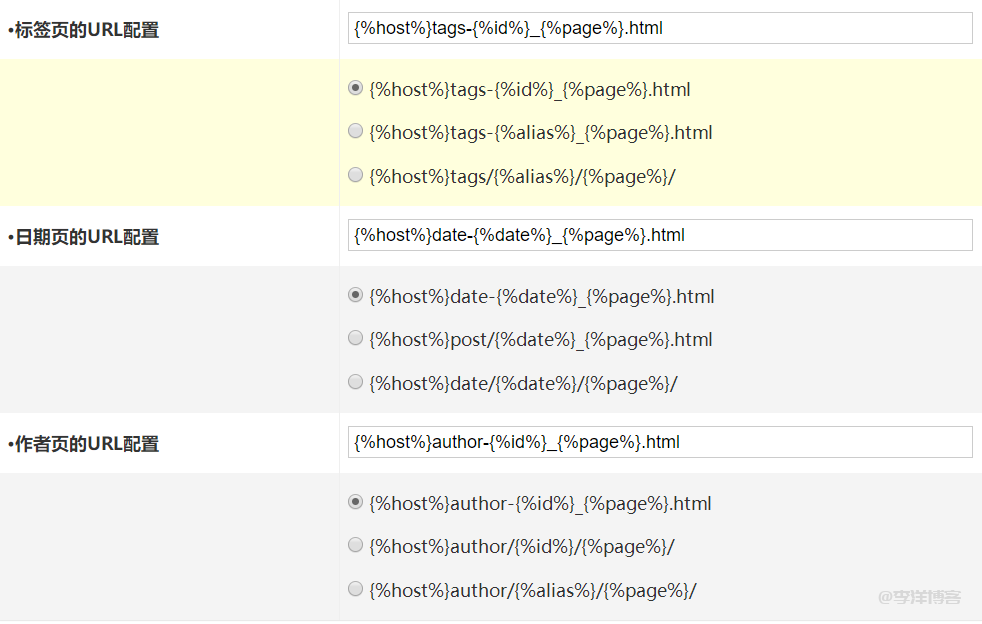Click the author page URL configuration text field
This screenshot has height=624, width=982.
(660, 442)
